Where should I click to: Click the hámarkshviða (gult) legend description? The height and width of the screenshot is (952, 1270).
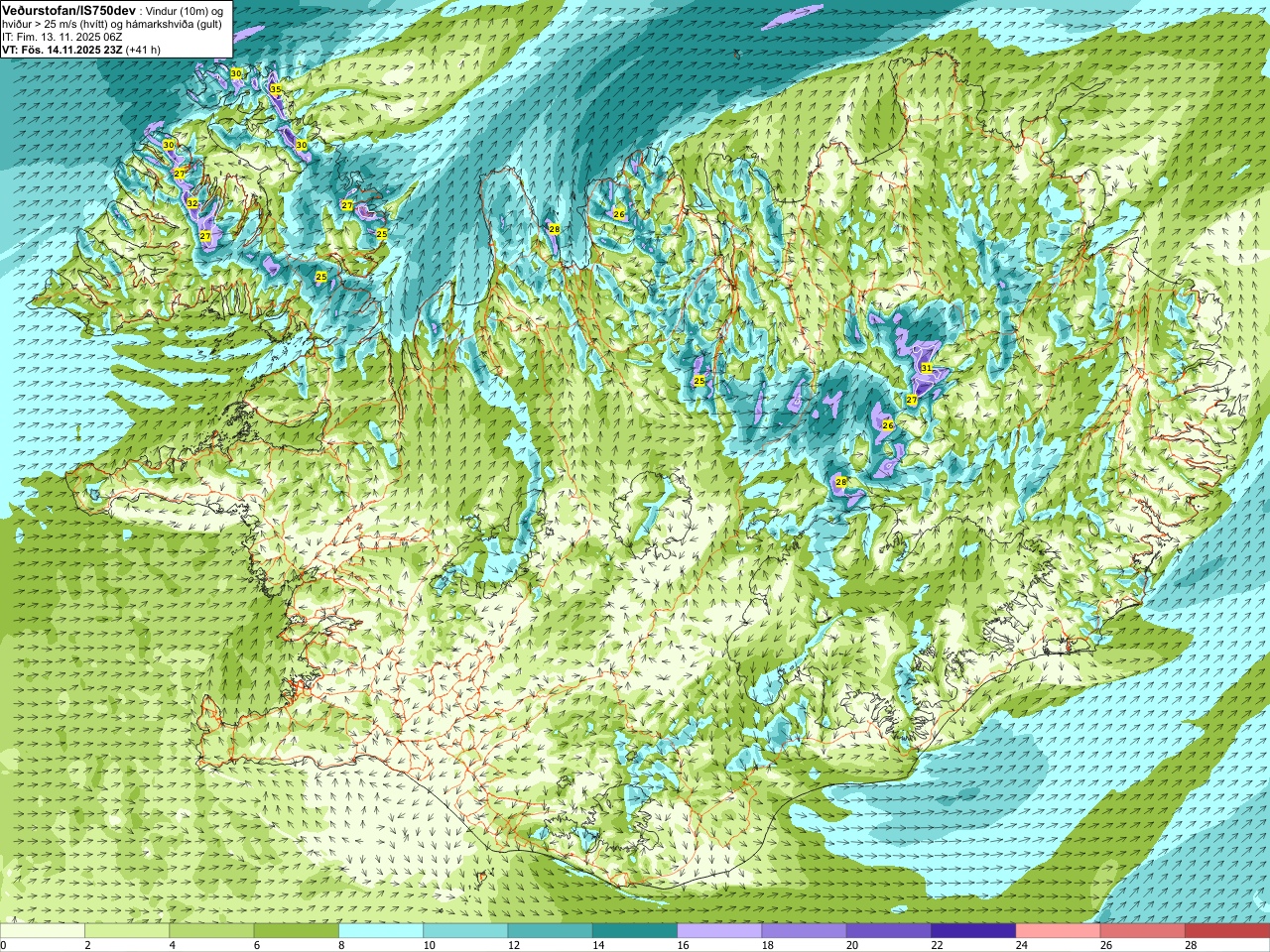(x=175, y=24)
